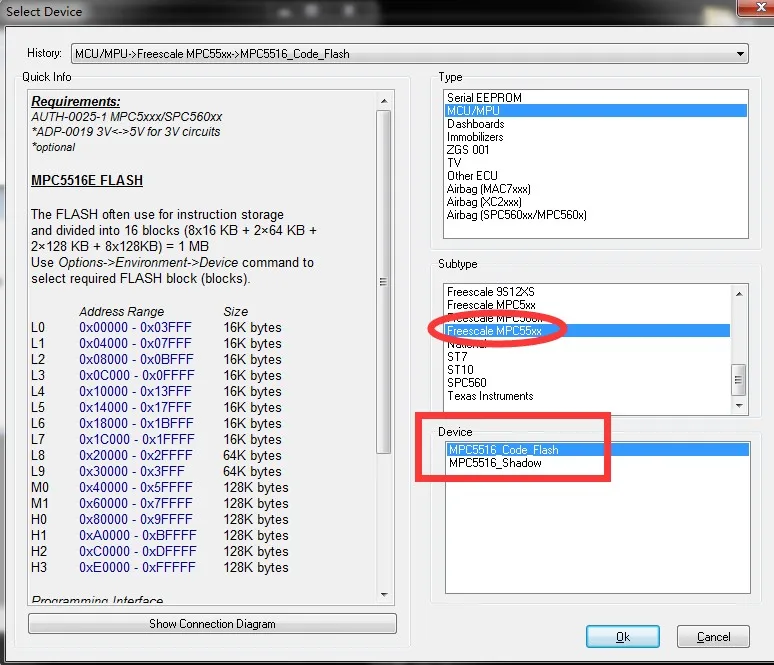Click H3 address range 0xE0000 - 0xFFFFF
774x665 pixels.
click(137, 567)
